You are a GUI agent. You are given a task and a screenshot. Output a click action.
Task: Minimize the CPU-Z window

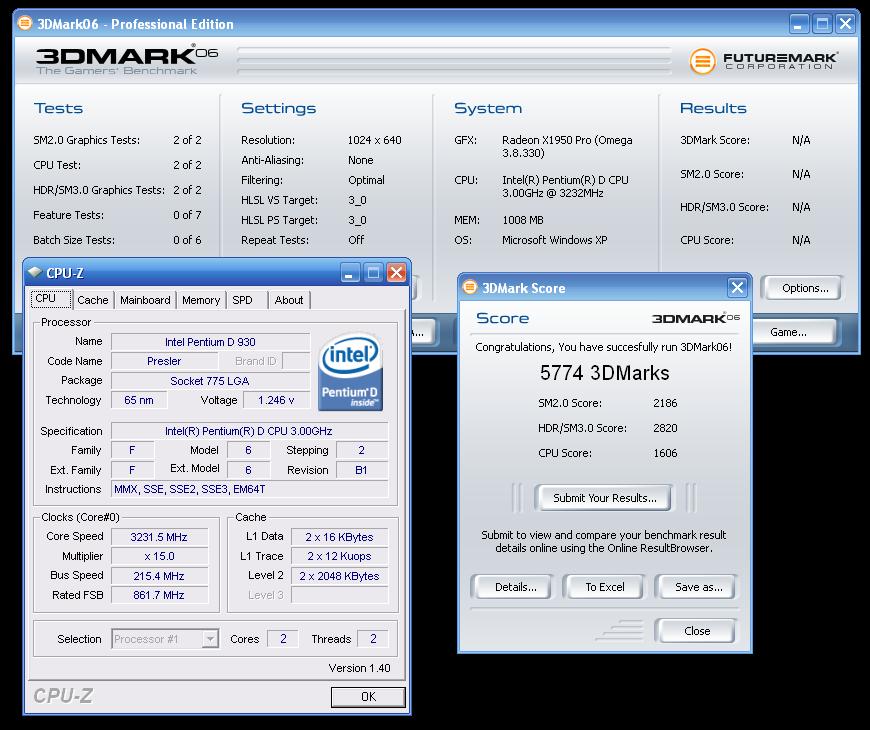tap(350, 273)
